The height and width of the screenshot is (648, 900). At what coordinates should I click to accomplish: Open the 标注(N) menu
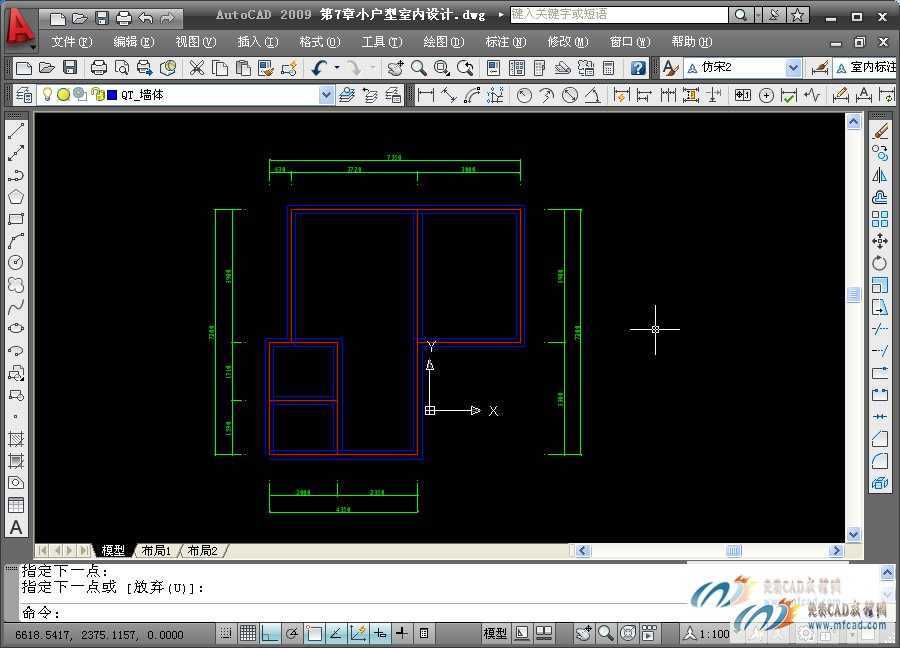point(506,41)
